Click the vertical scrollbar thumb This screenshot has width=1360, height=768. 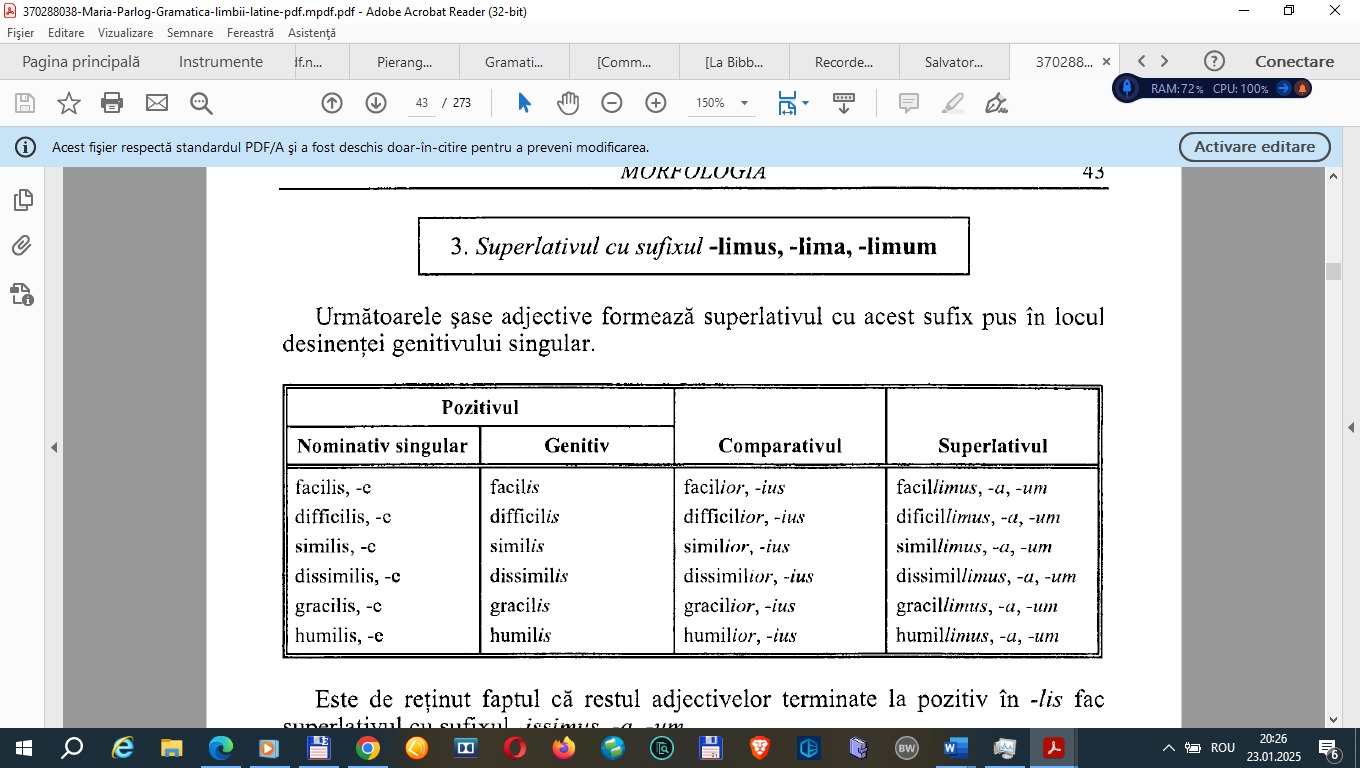(x=1332, y=272)
